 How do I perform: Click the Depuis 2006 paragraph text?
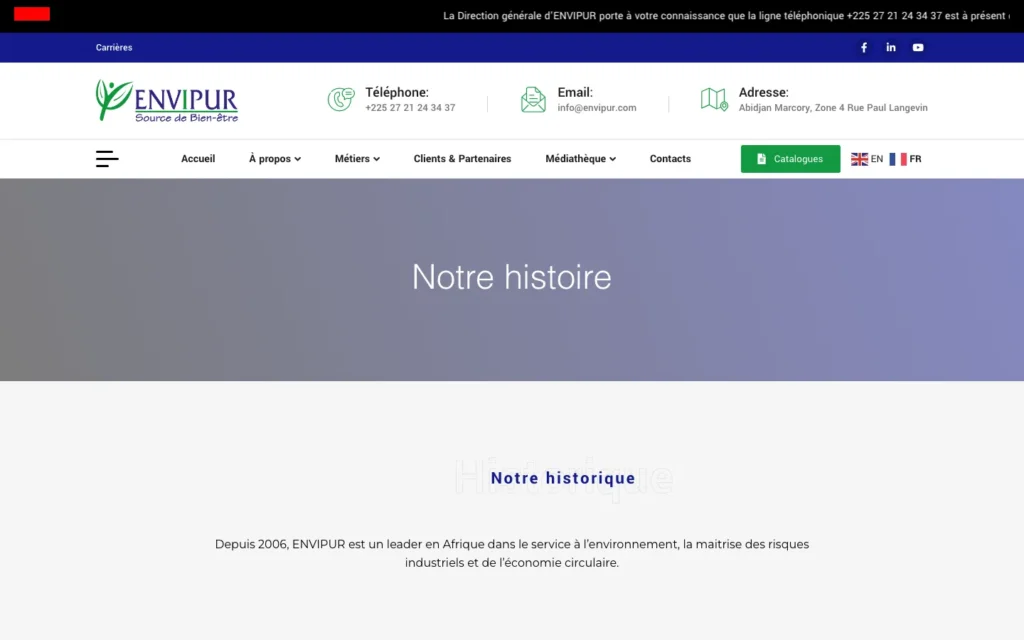(512, 553)
